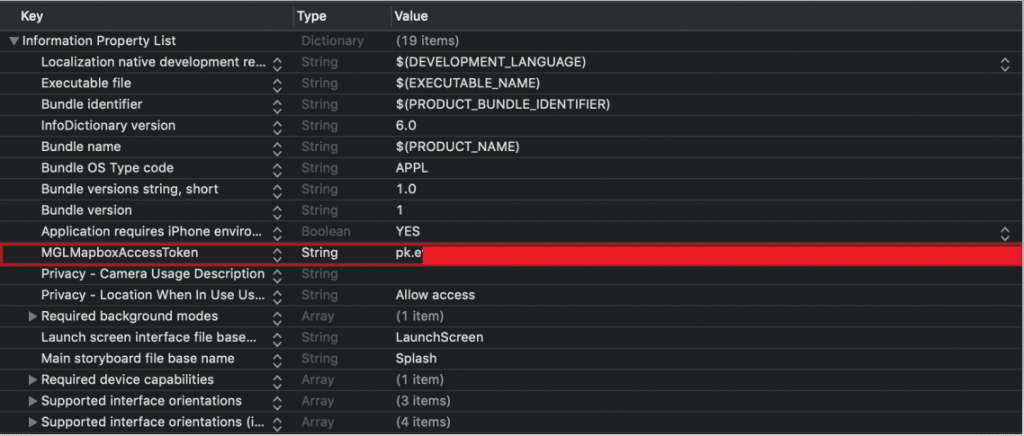The height and width of the screenshot is (436, 1024).
Task: Select the Bundle version row
Action: [x=86, y=210]
